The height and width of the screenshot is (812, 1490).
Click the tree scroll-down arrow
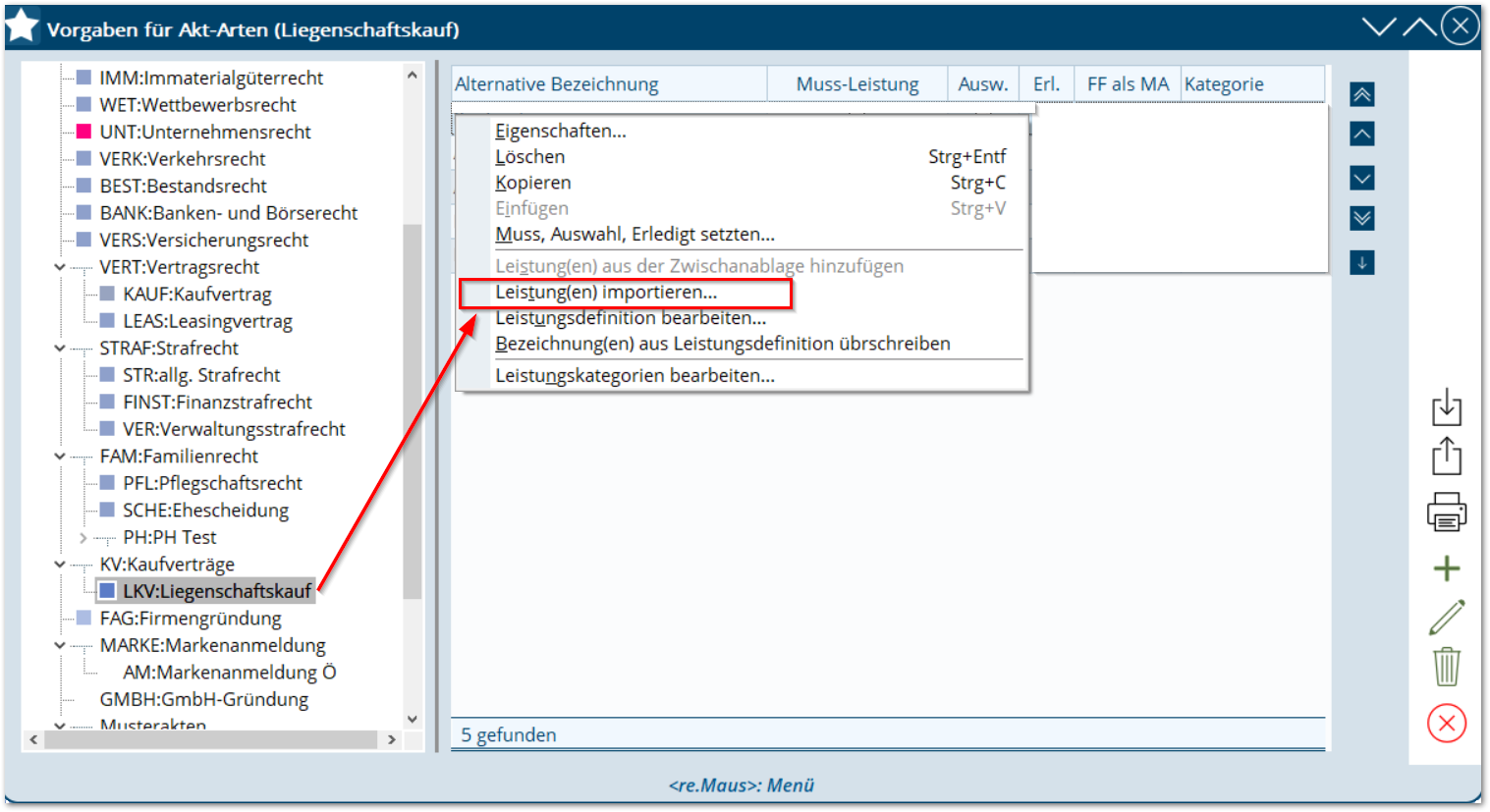tap(413, 719)
